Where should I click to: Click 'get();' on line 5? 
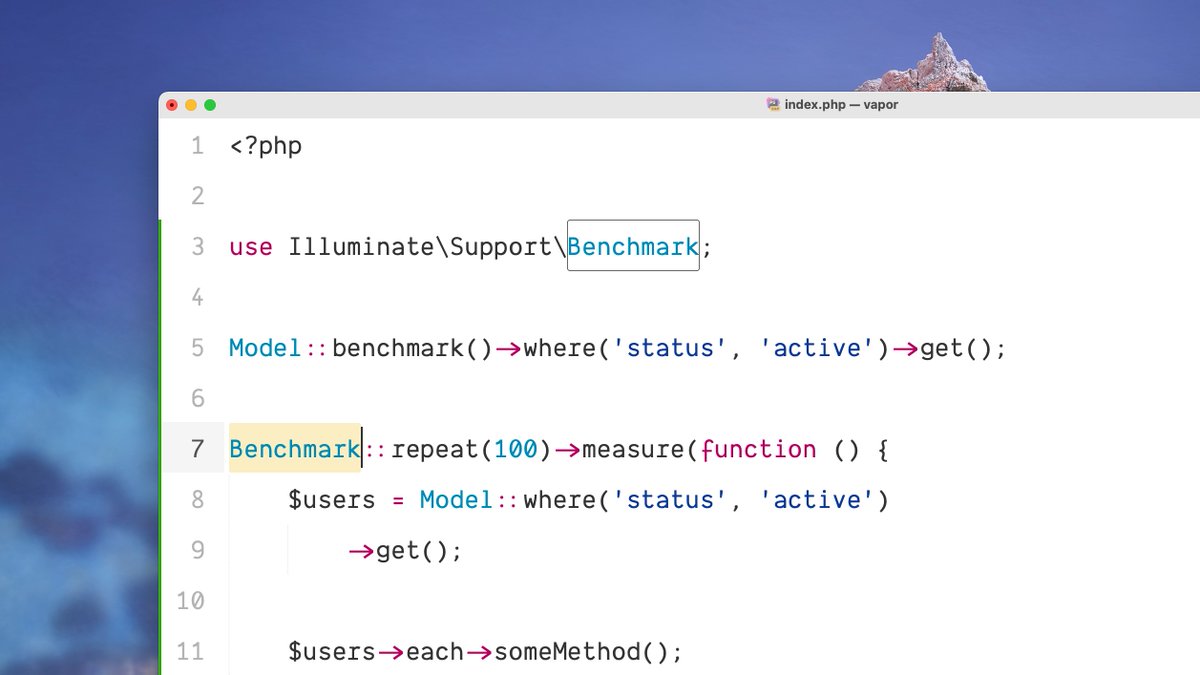tap(963, 348)
